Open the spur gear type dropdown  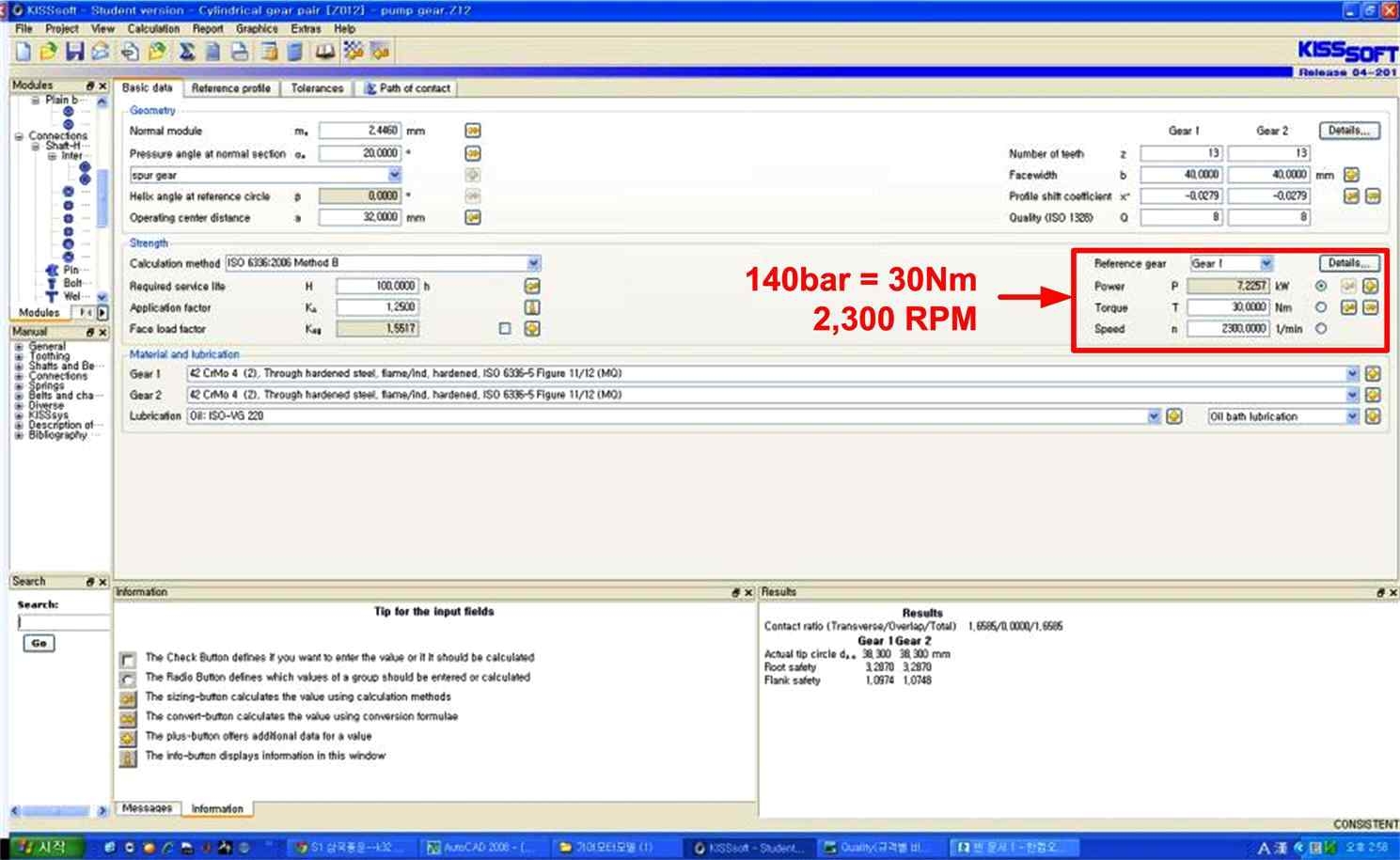pyautogui.click(x=394, y=175)
